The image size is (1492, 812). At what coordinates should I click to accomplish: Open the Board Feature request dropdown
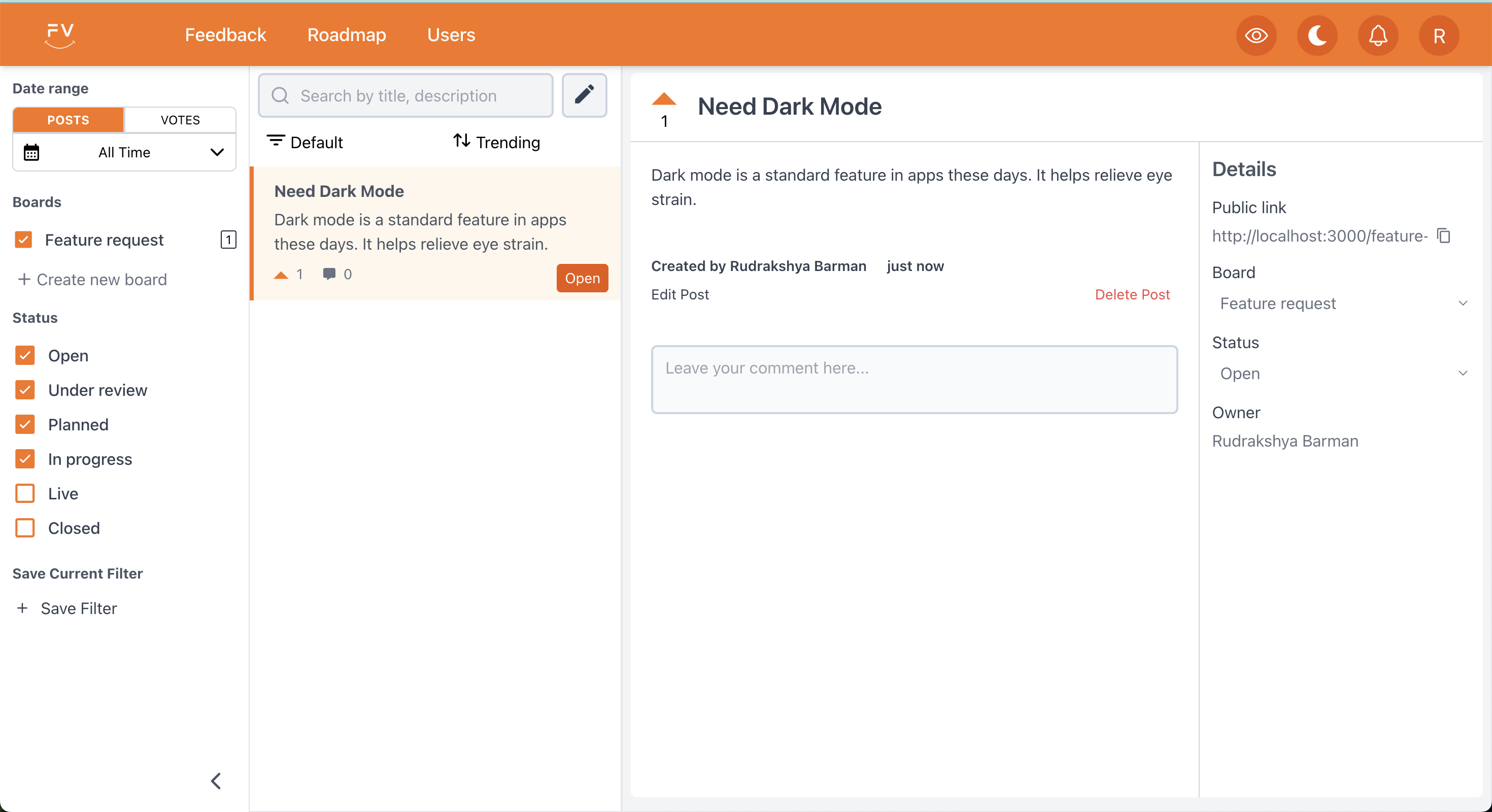coord(1341,303)
